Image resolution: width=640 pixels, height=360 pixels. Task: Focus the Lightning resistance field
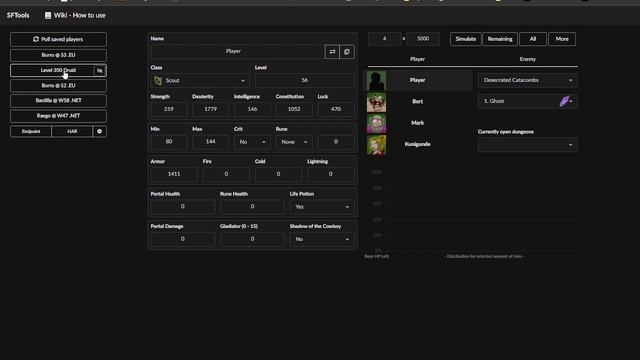(331, 174)
